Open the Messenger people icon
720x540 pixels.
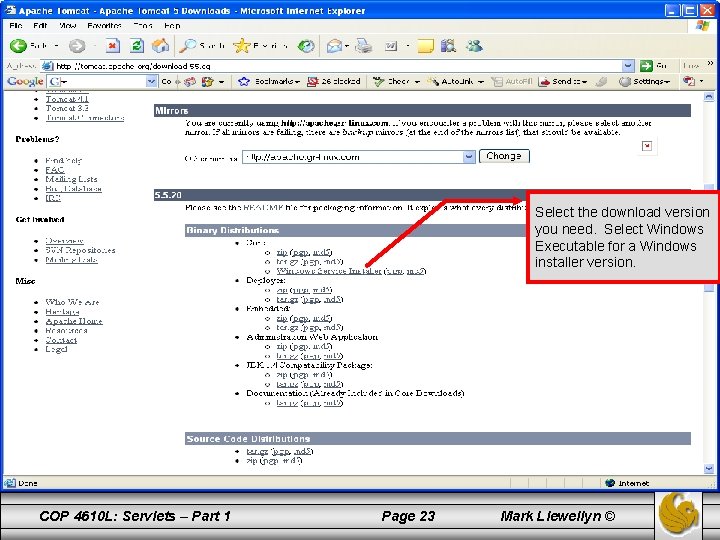coord(474,45)
